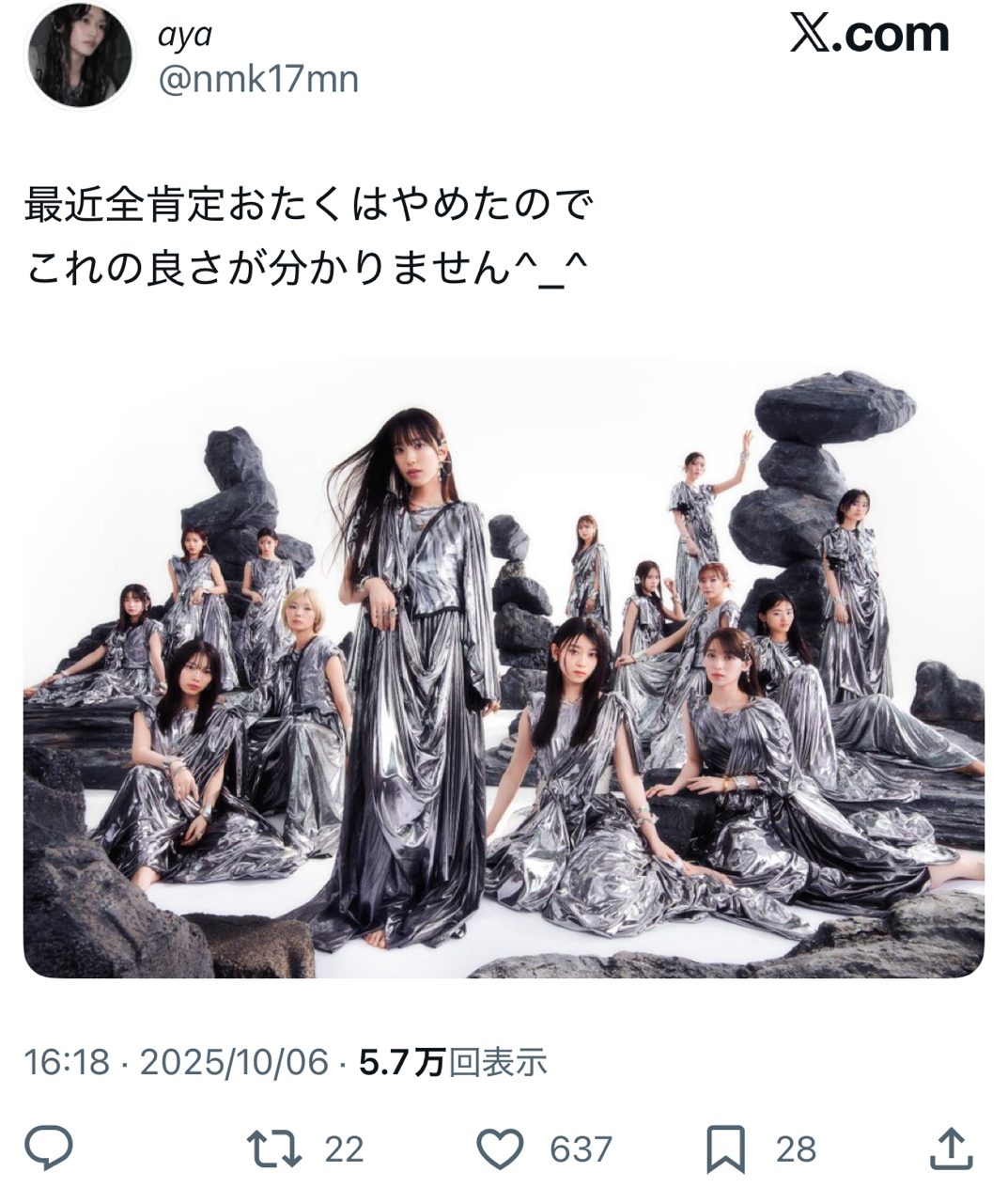Open the reply speech bubble icon
Image resolution: width=1008 pixels, height=1203 pixels.
[x=48, y=1148]
